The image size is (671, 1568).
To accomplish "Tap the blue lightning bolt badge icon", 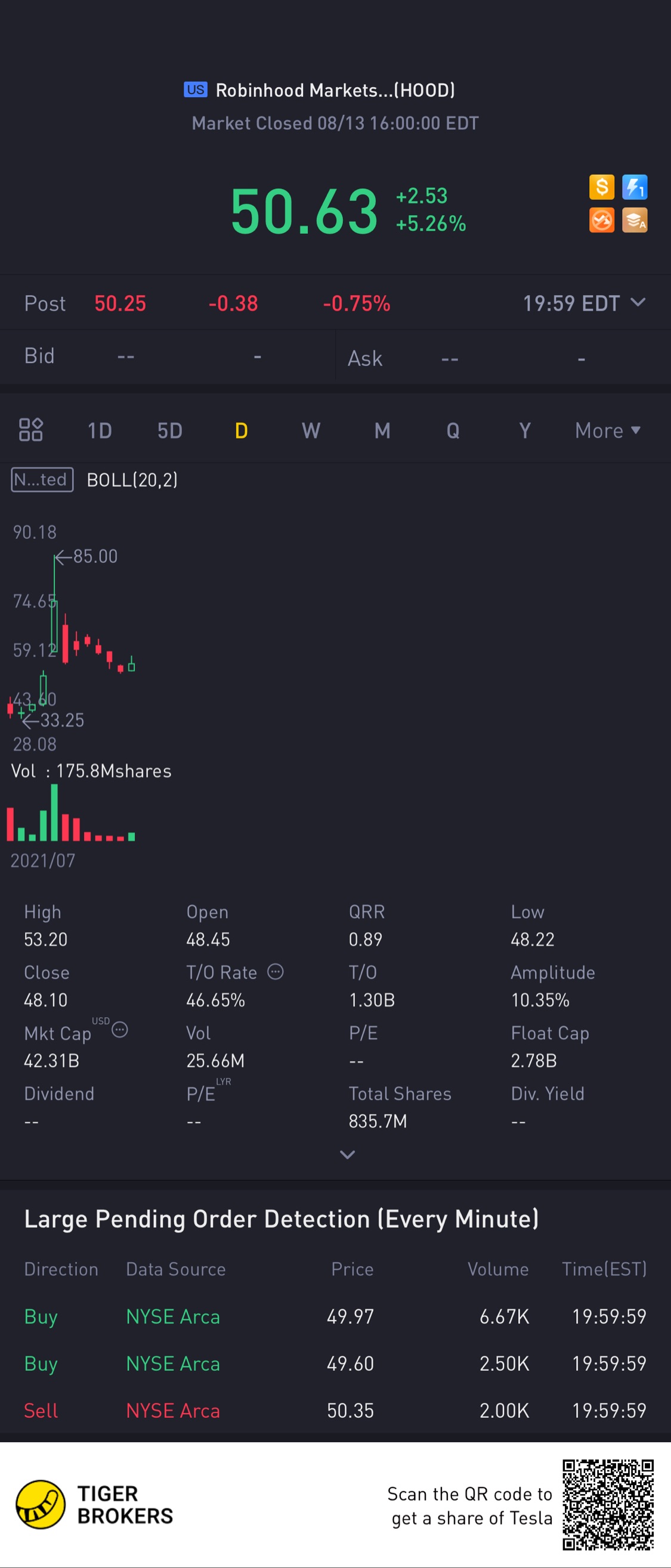I will (635, 187).
